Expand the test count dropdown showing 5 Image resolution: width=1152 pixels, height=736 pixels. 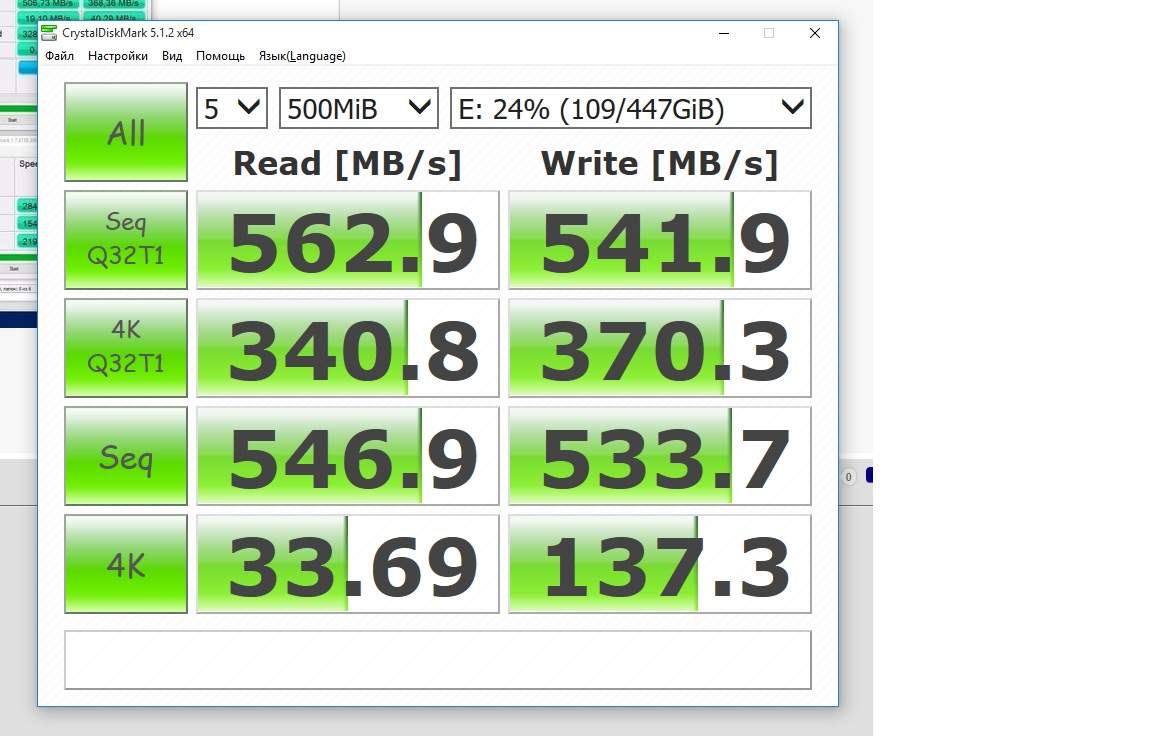(x=232, y=108)
